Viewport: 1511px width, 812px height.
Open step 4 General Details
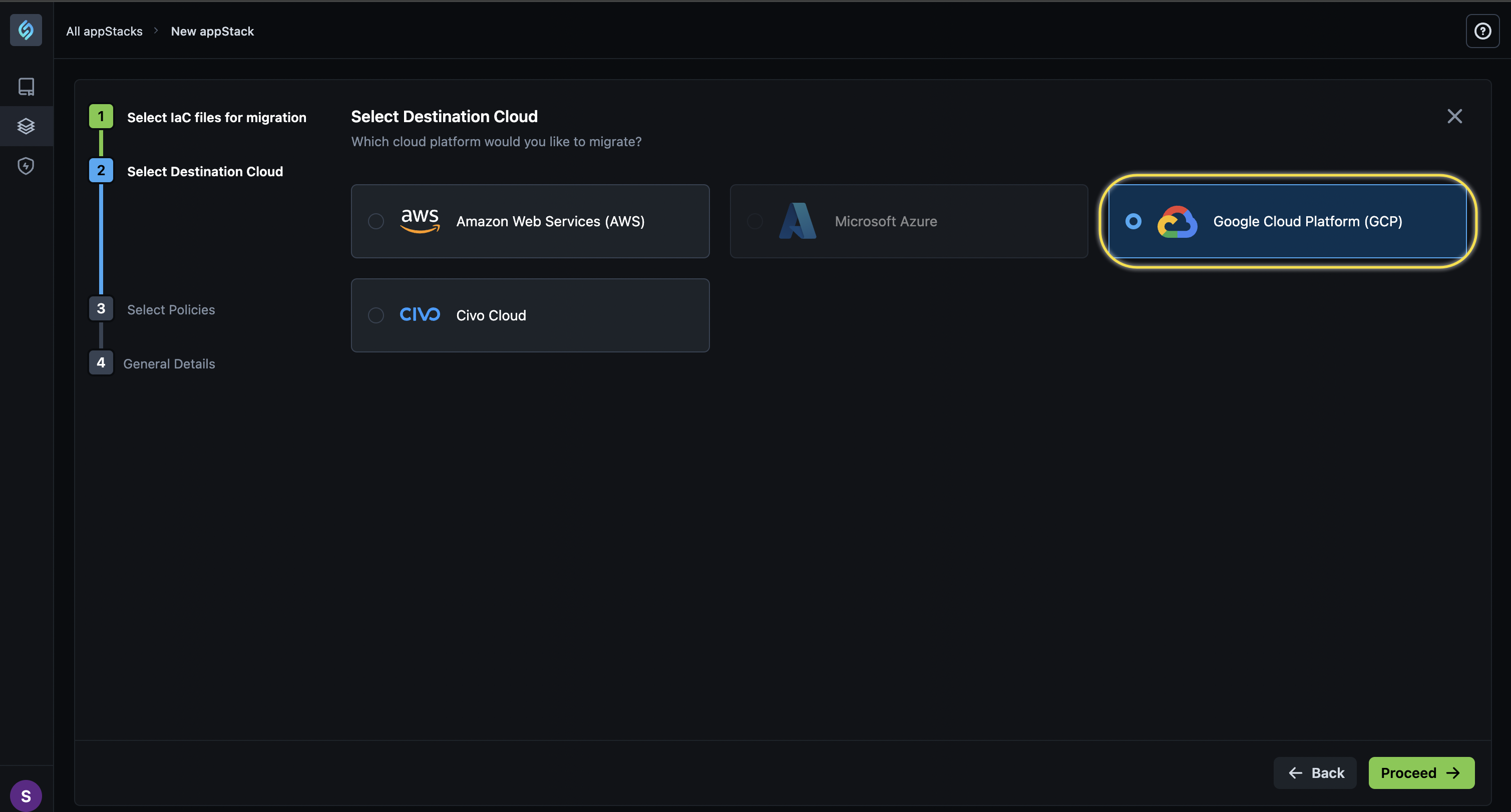click(x=169, y=364)
